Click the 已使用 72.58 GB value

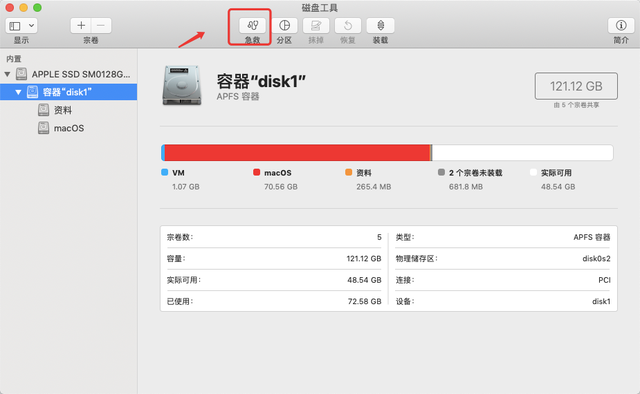[364, 301]
